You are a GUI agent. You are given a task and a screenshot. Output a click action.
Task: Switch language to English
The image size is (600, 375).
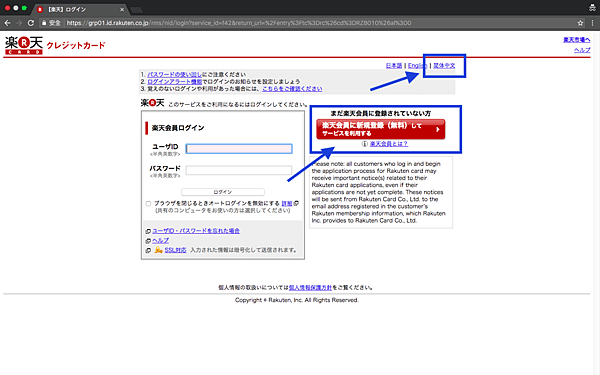(x=417, y=66)
